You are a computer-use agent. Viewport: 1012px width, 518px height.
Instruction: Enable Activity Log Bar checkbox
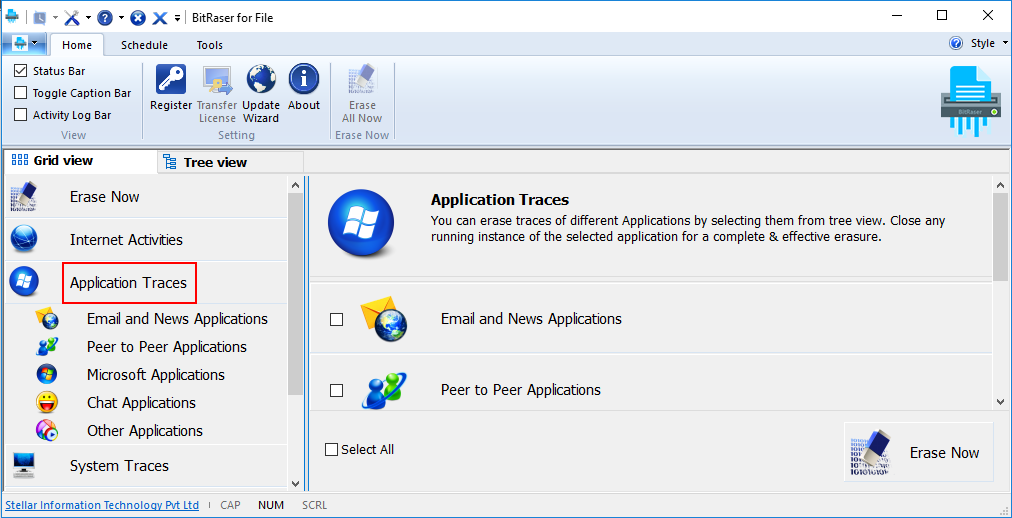21,115
